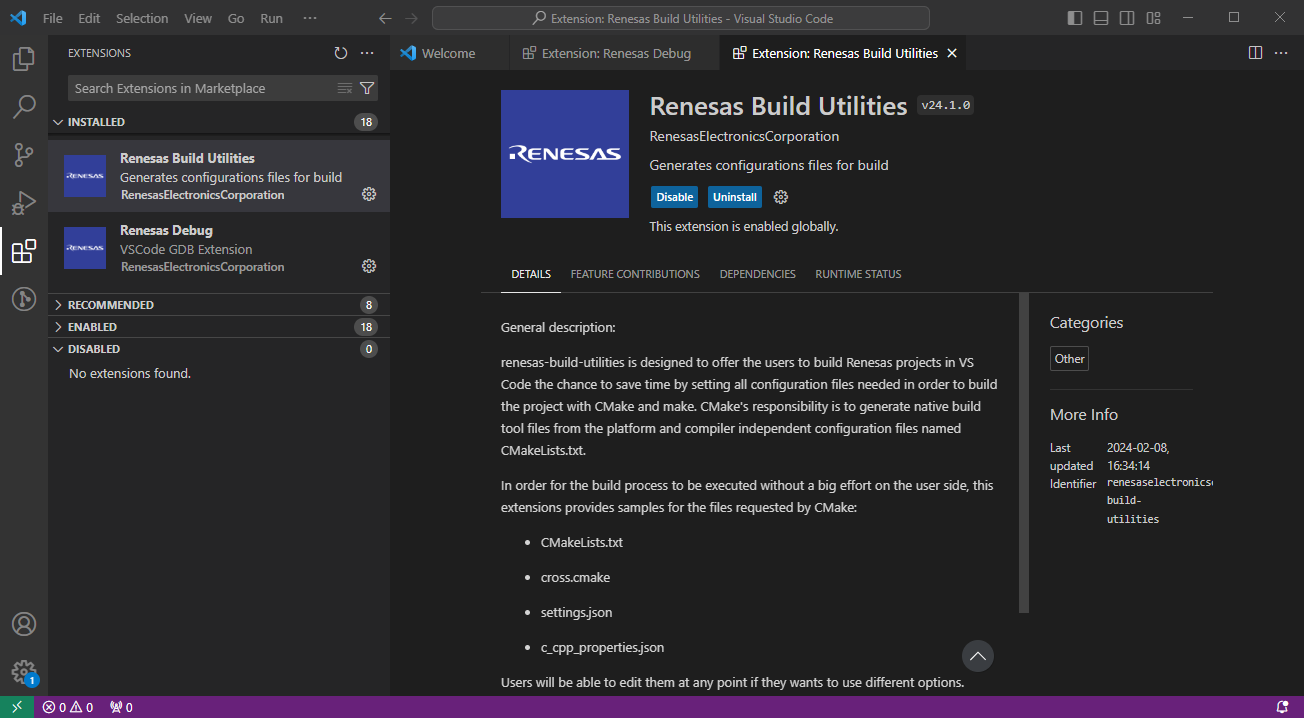Open the Accounts menu icon

(24, 624)
